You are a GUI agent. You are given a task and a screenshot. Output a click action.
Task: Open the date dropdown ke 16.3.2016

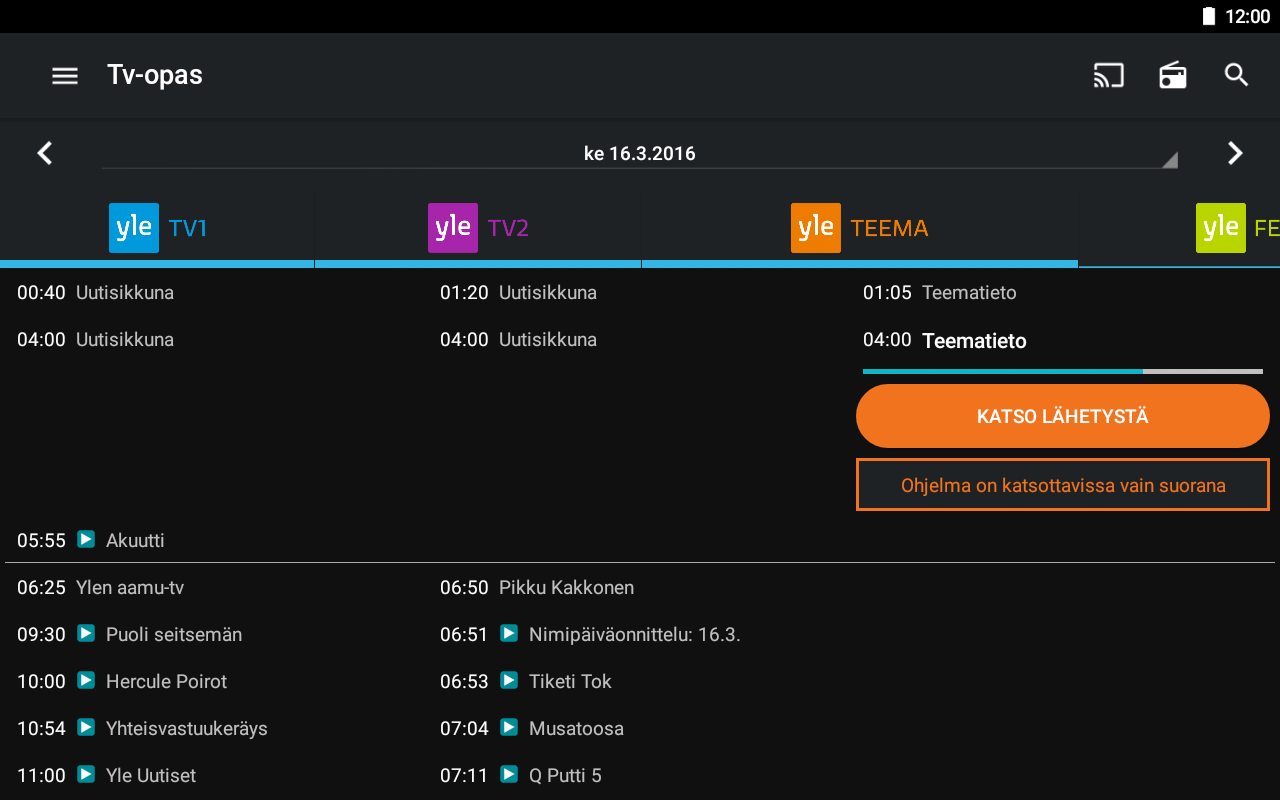[640, 154]
